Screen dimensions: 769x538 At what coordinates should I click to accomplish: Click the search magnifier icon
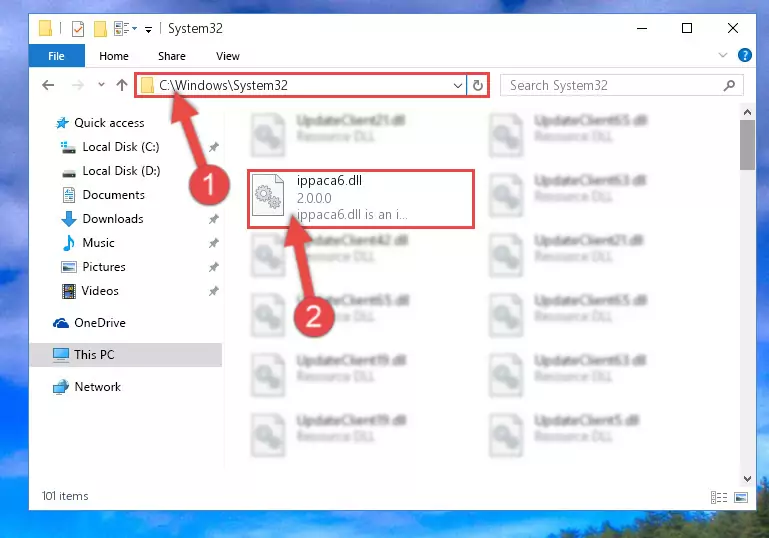pyautogui.click(x=729, y=85)
